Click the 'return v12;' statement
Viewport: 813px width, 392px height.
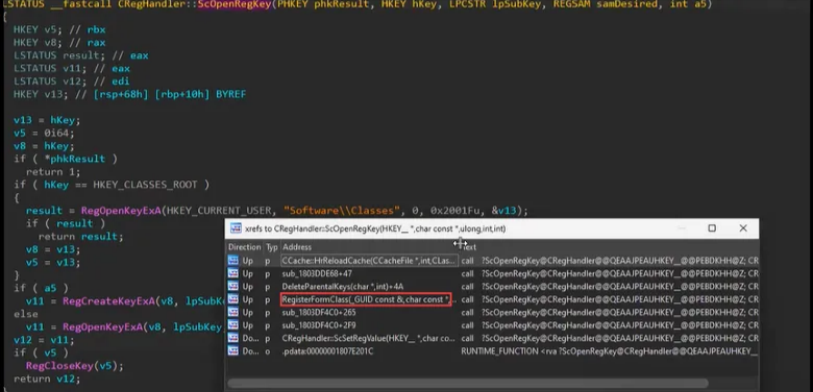coord(47,379)
